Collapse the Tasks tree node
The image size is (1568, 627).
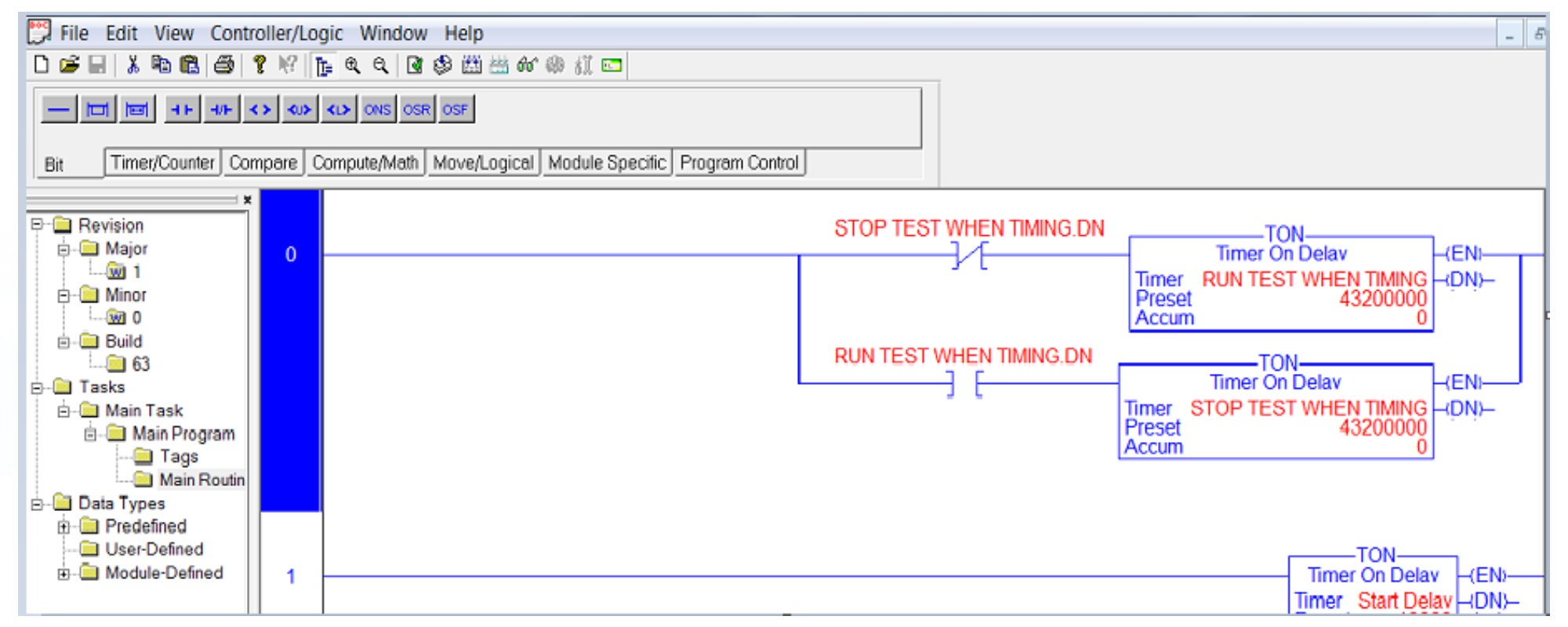[37, 387]
